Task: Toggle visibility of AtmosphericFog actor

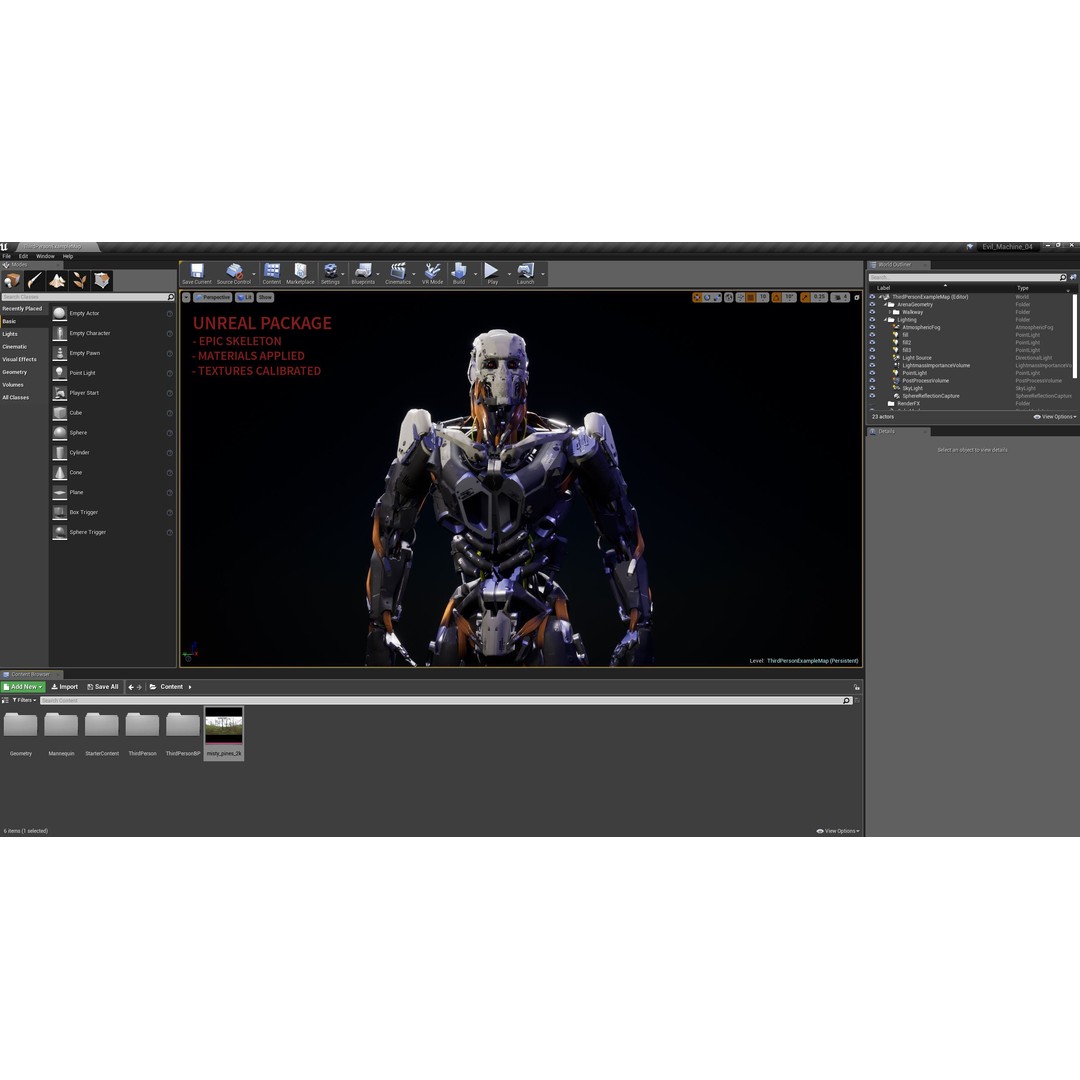Action: (x=872, y=327)
